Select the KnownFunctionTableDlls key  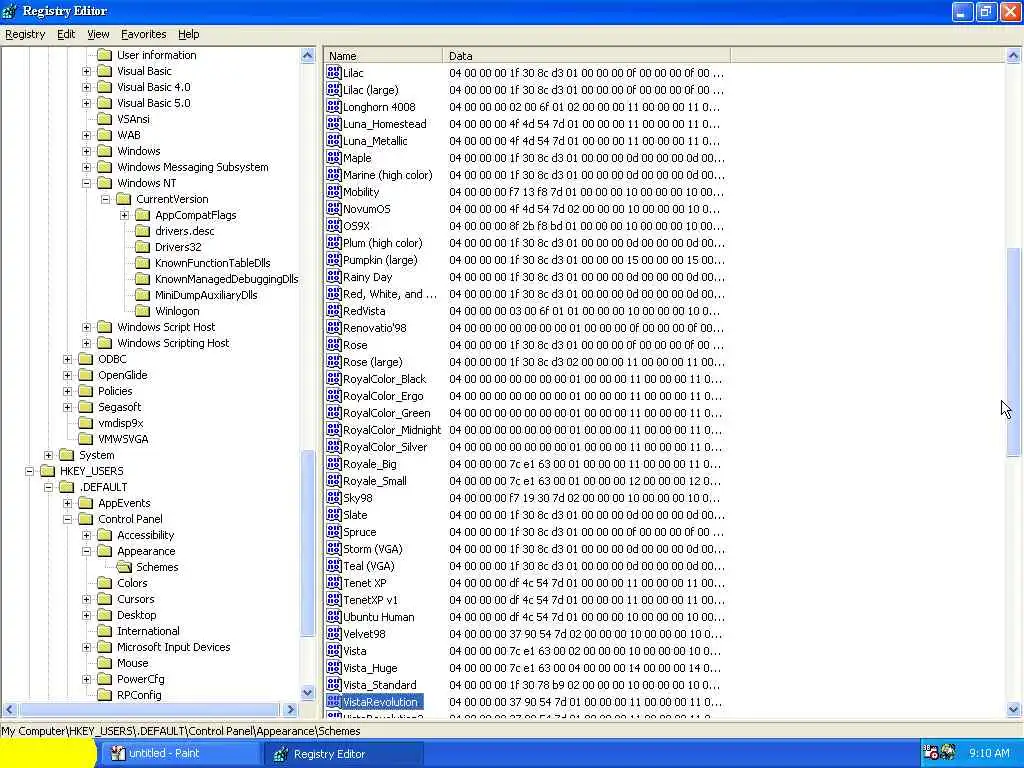pyautogui.click(x=212, y=263)
